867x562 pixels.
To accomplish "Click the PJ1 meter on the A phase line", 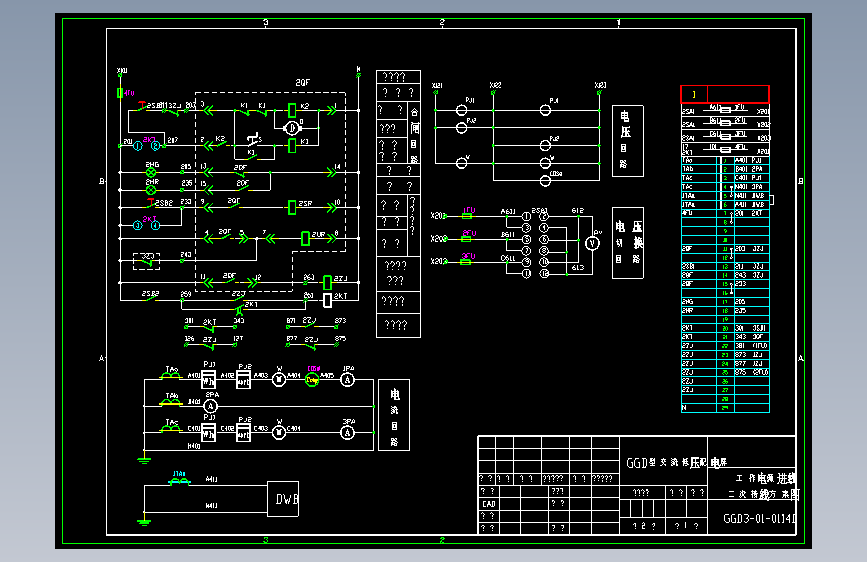I will point(208,379).
